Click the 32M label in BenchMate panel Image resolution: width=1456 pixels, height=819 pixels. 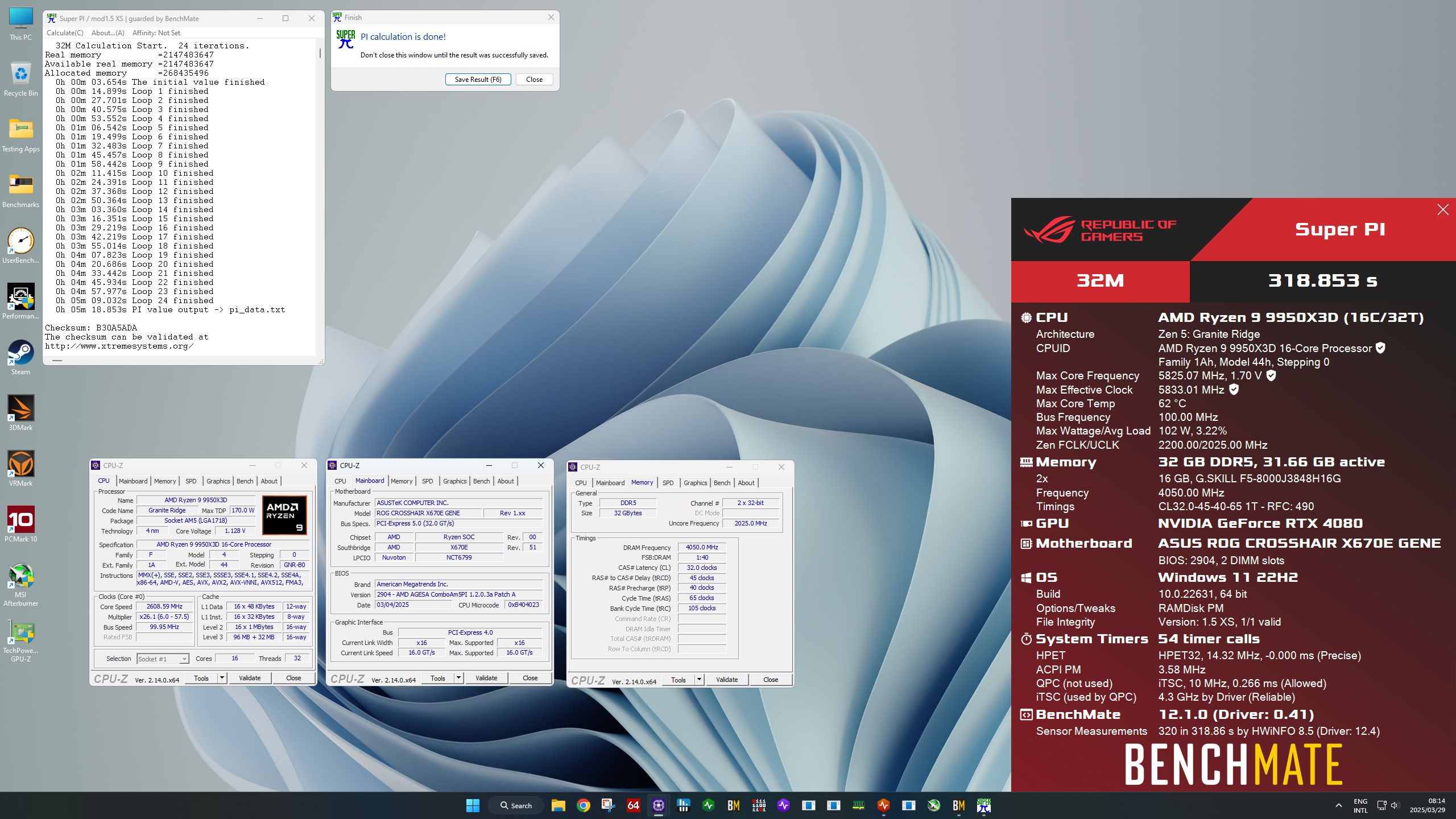[x=1100, y=280]
